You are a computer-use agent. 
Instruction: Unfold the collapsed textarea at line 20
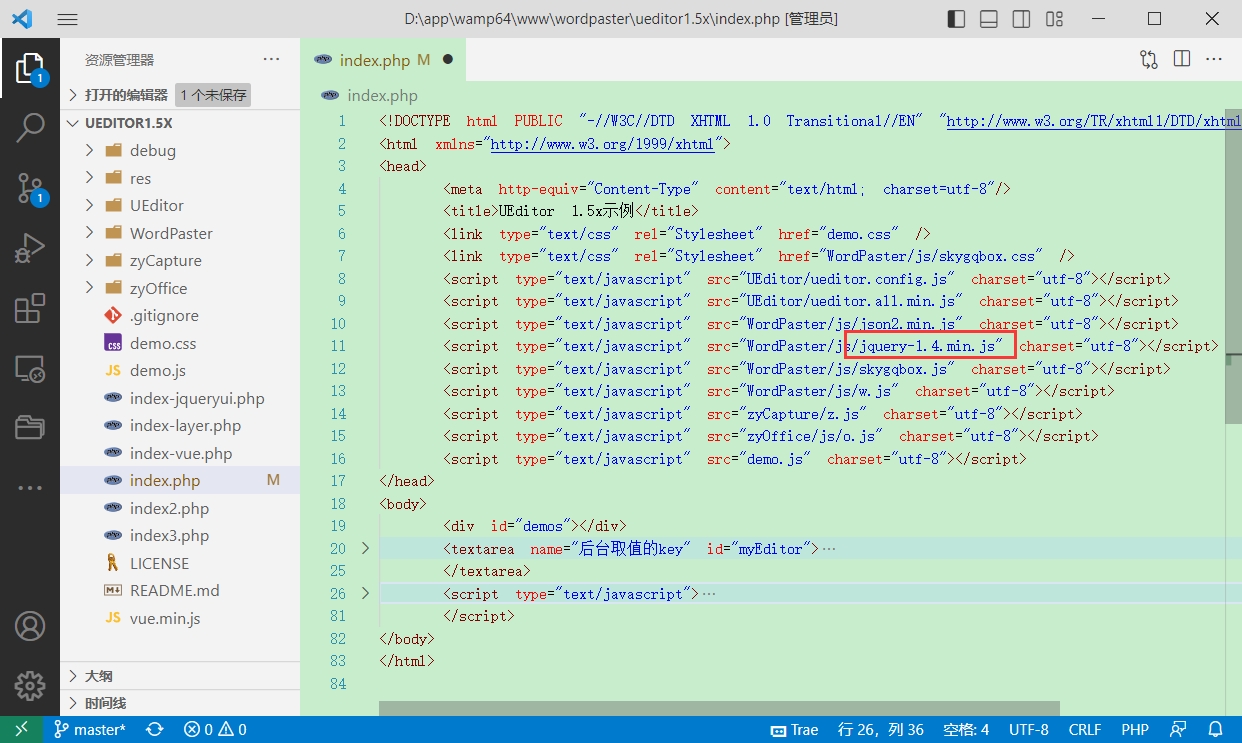pos(365,549)
